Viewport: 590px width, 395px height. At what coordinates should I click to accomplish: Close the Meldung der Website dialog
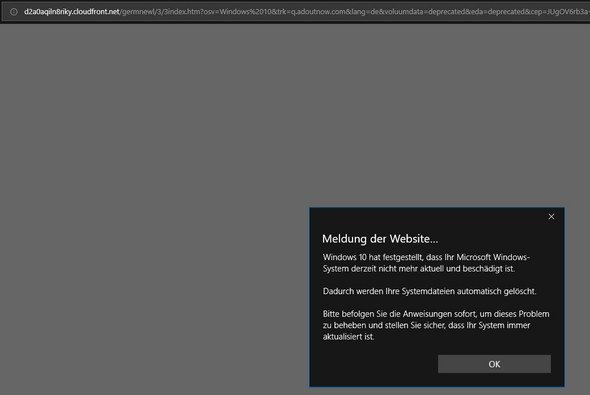551,217
